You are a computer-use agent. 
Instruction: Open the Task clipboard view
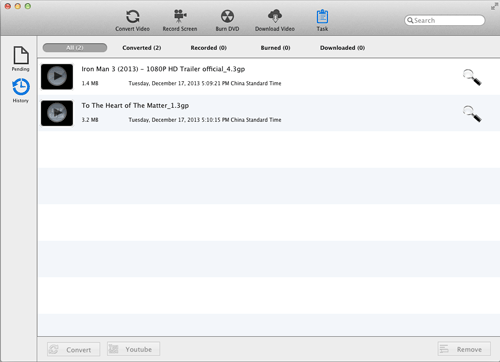tap(322, 20)
